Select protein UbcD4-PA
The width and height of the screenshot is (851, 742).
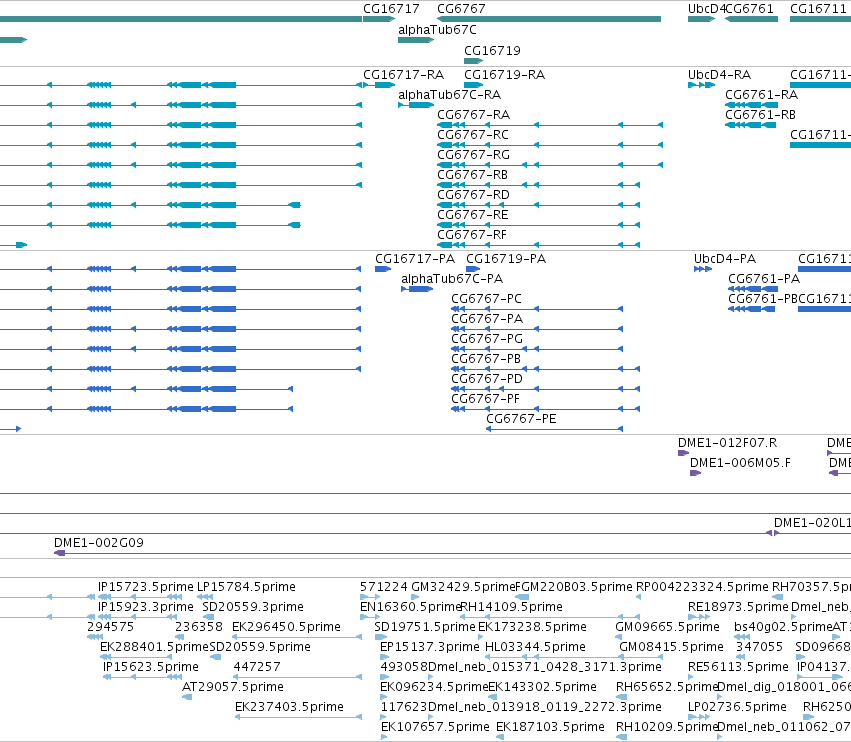(725, 259)
